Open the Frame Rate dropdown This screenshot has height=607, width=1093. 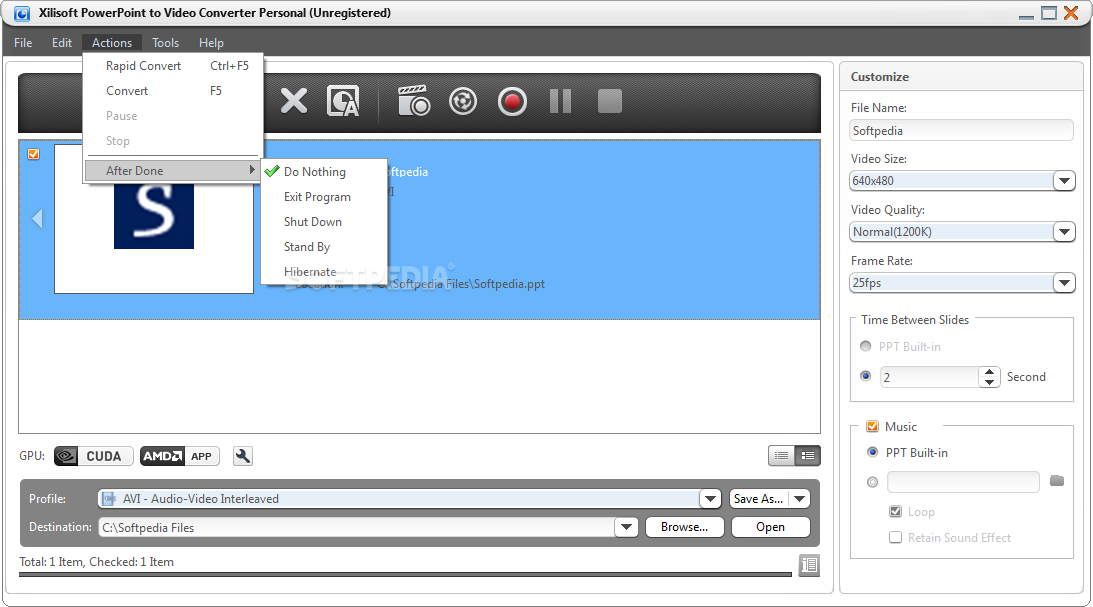tap(1064, 283)
